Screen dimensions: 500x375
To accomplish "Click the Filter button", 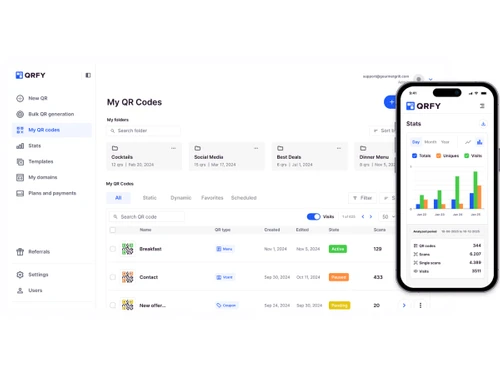I will click(362, 198).
